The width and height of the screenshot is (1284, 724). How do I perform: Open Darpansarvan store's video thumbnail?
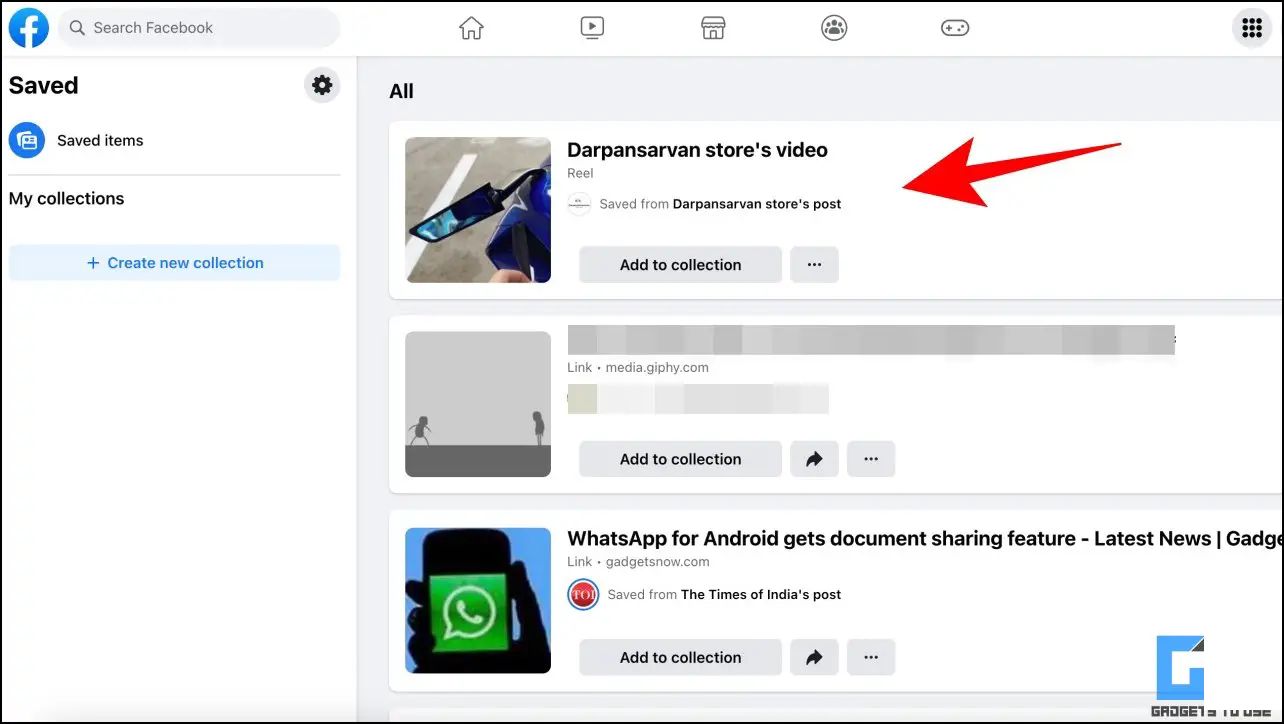click(x=478, y=210)
